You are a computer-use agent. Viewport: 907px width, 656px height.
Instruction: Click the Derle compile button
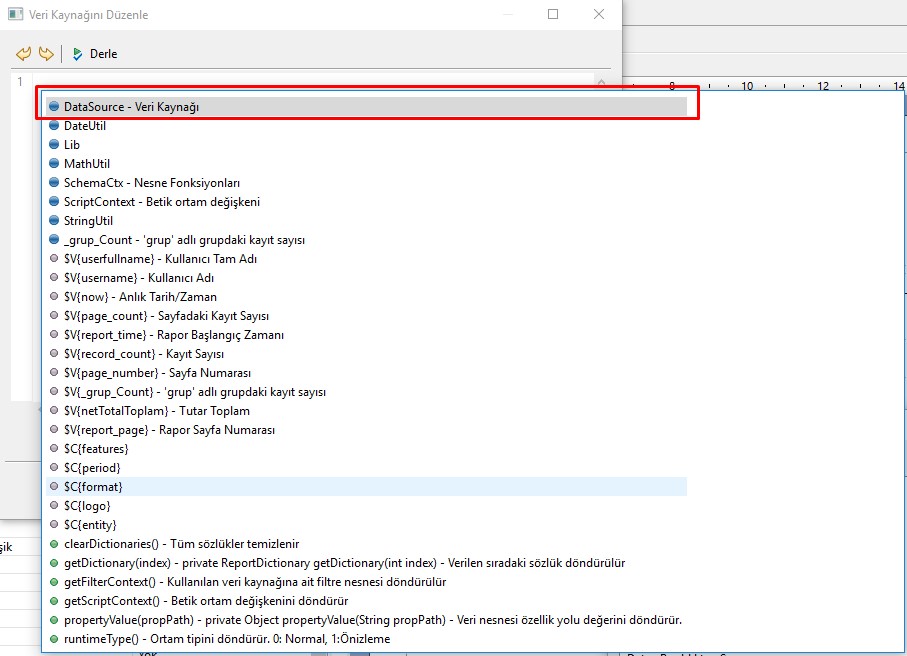coord(94,54)
